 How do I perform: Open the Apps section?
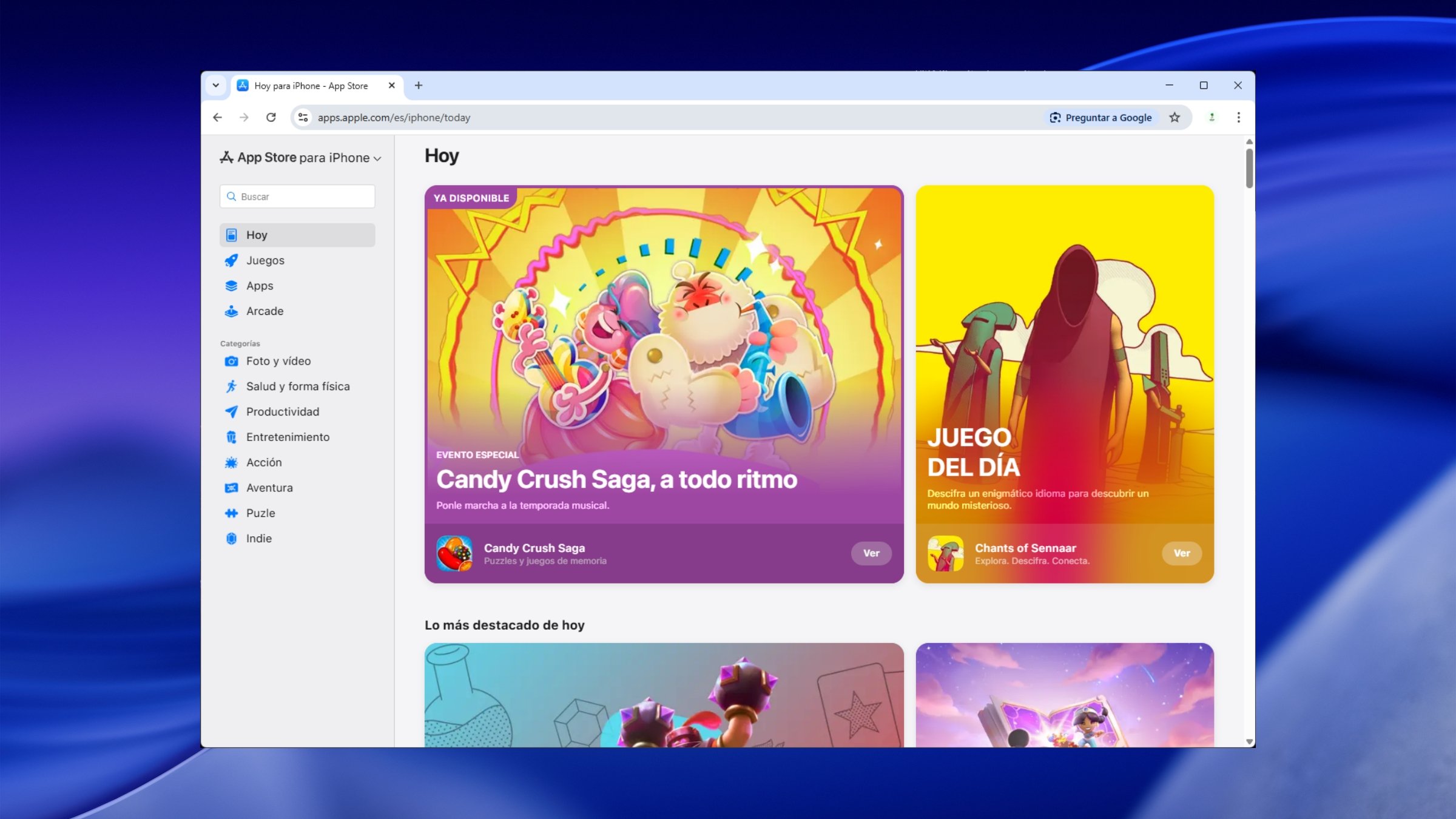261,285
